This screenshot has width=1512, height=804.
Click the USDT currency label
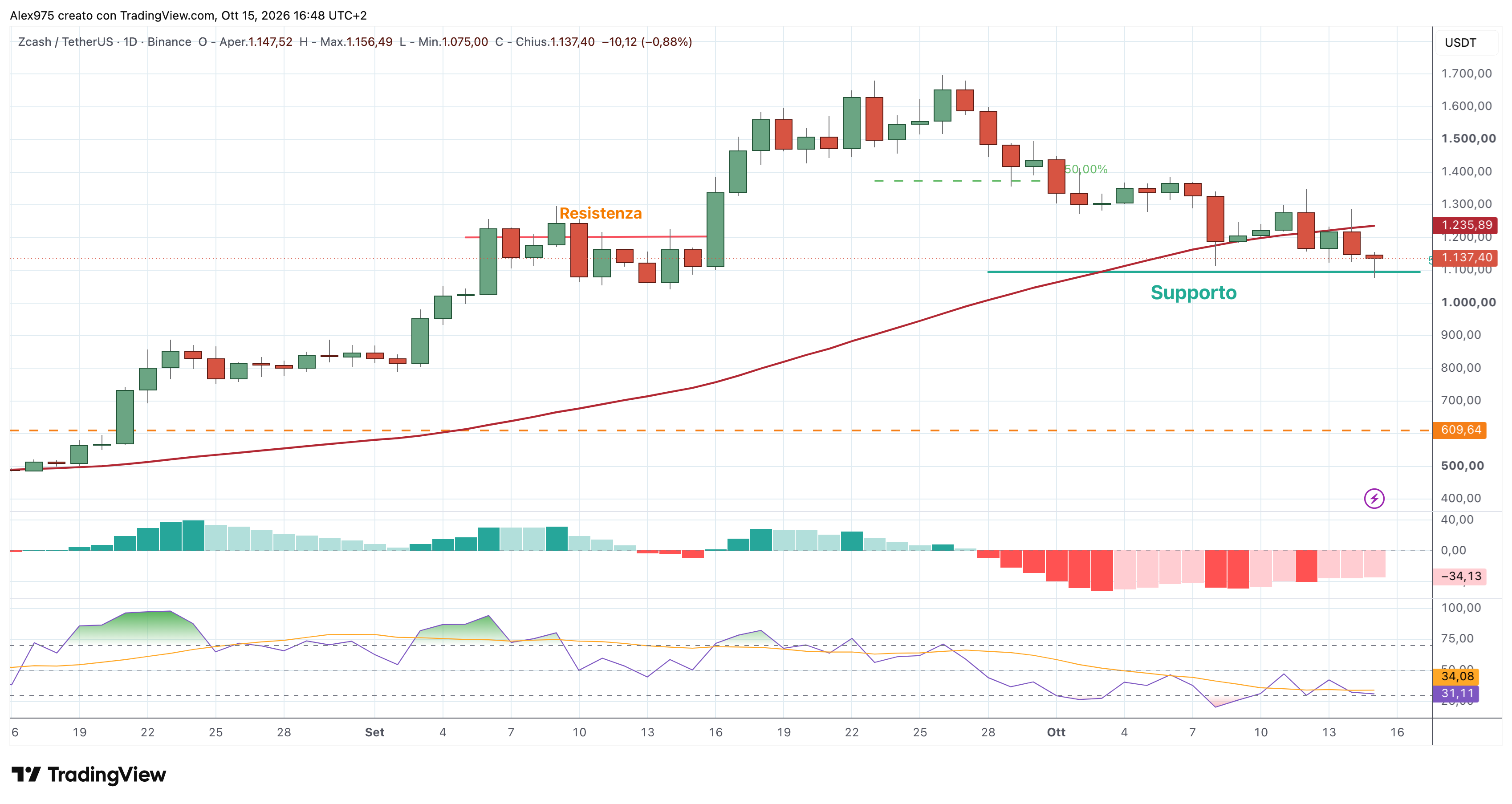coord(1460,43)
